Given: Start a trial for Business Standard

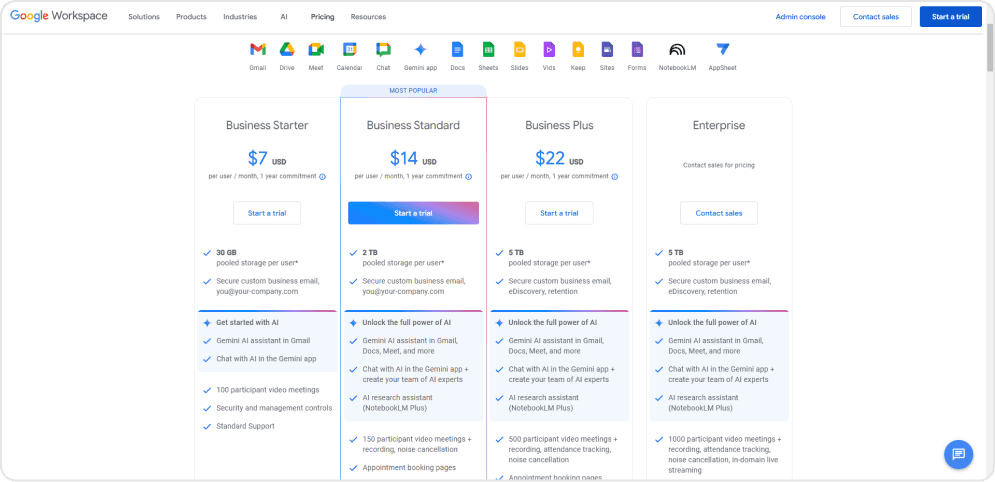Looking at the screenshot, I should [413, 213].
